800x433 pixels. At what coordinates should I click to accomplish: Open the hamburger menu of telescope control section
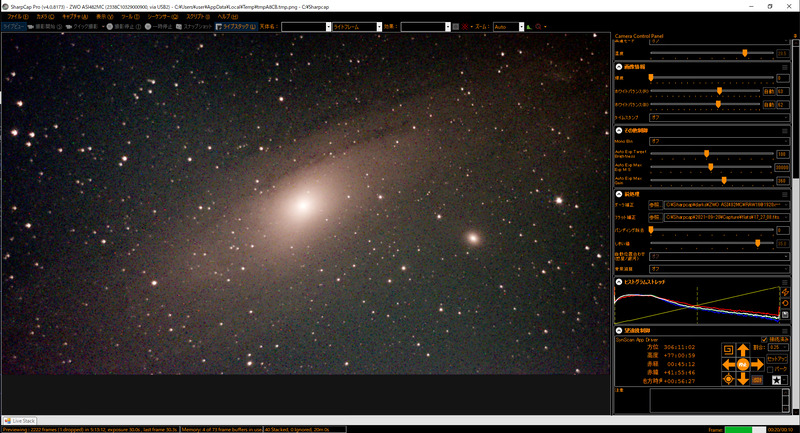785,330
